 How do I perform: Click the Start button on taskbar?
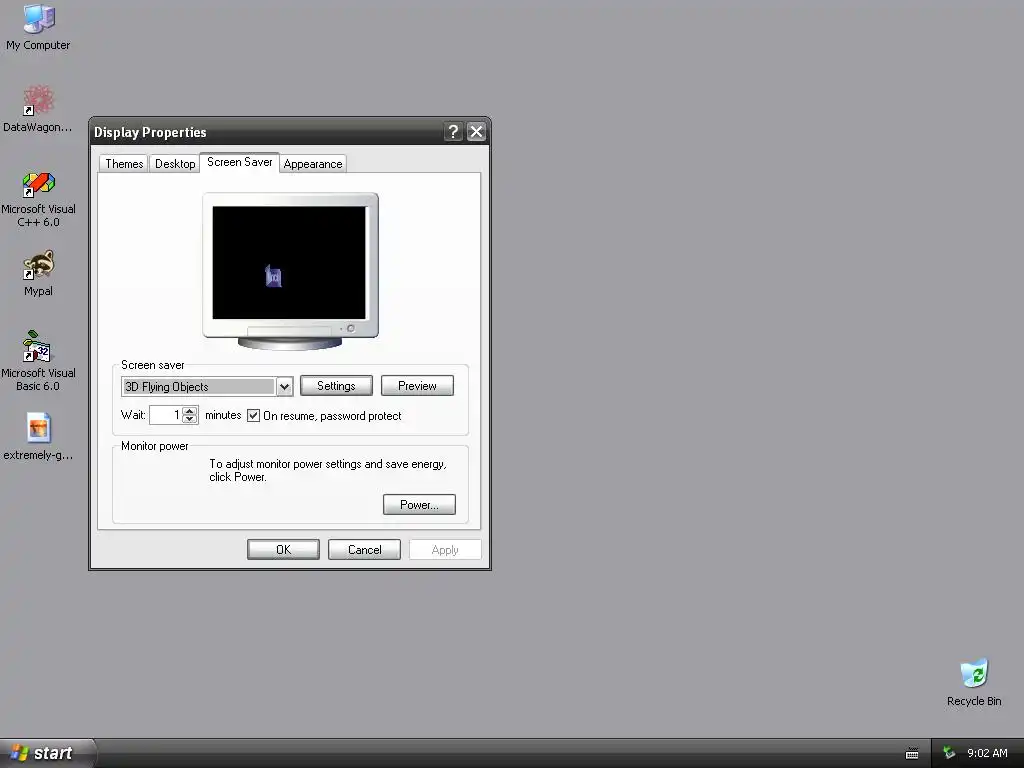point(48,753)
